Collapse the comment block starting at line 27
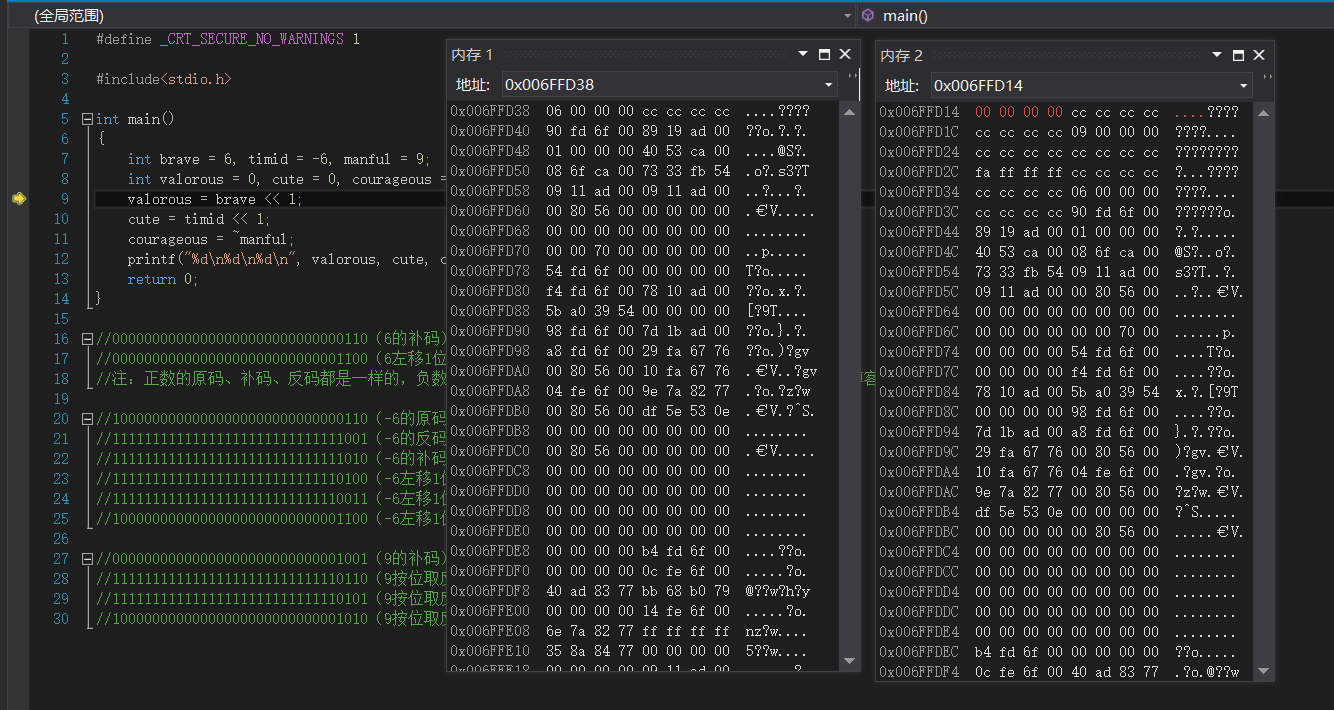The image size is (1334, 710). 86,559
